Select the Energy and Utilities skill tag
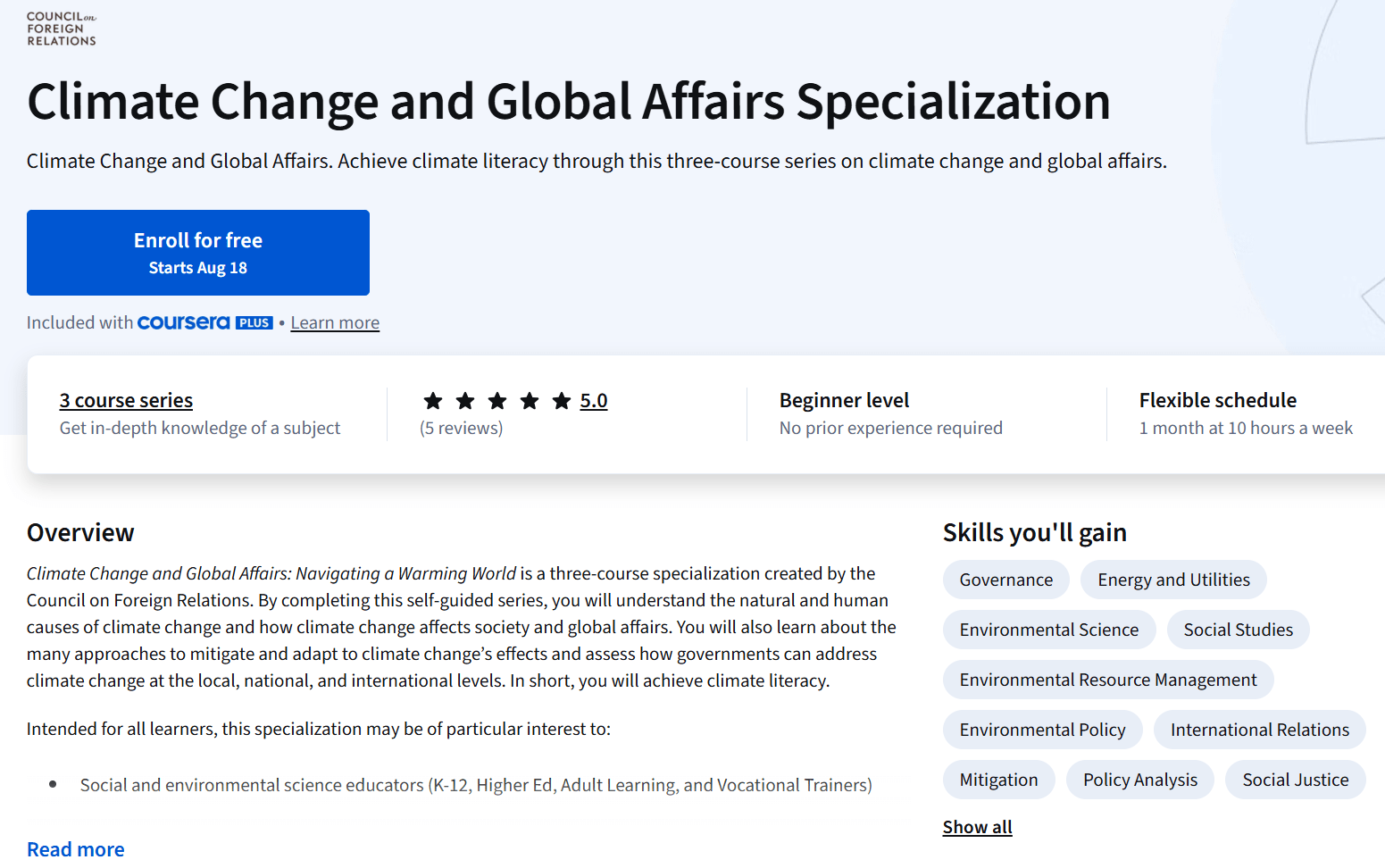 coord(1173,580)
